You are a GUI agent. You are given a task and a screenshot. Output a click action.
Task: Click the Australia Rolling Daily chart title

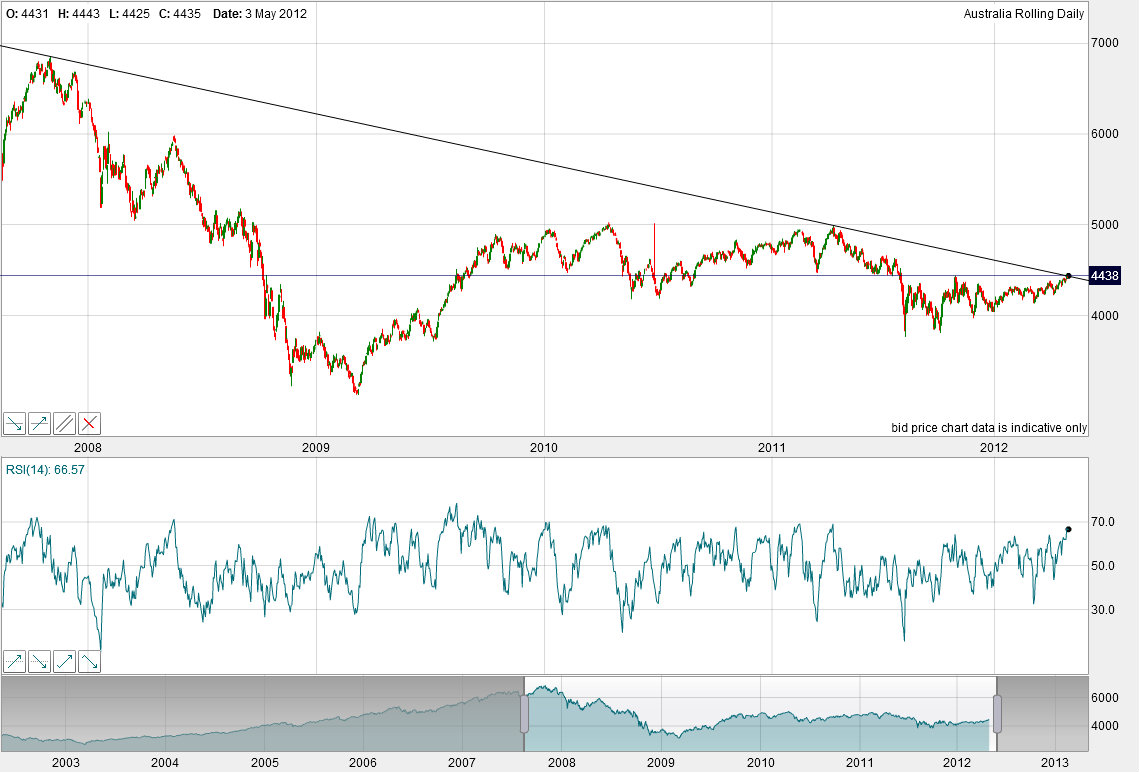click(1024, 14)
